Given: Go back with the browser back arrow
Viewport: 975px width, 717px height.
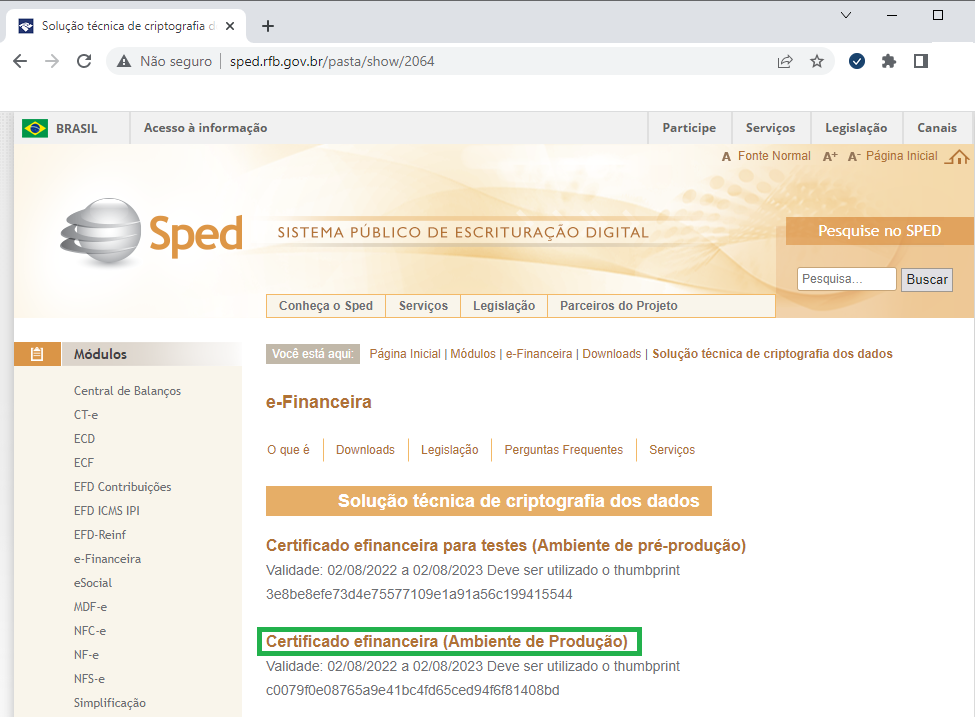Looking at the screenshot, I should [21, 61].
